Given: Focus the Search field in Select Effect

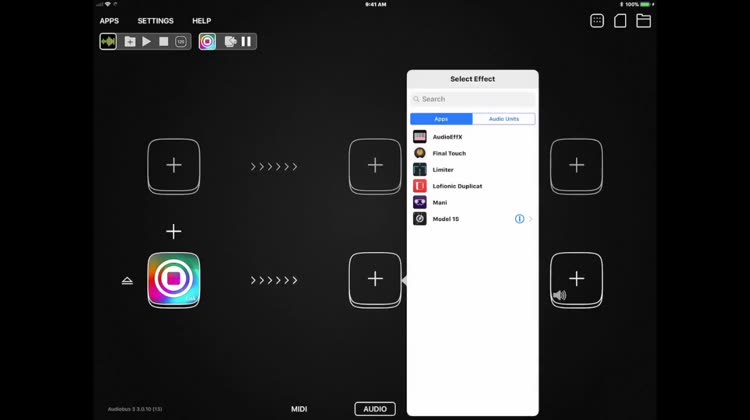Looking at the screenshot, I should click(x=473, y=99).
